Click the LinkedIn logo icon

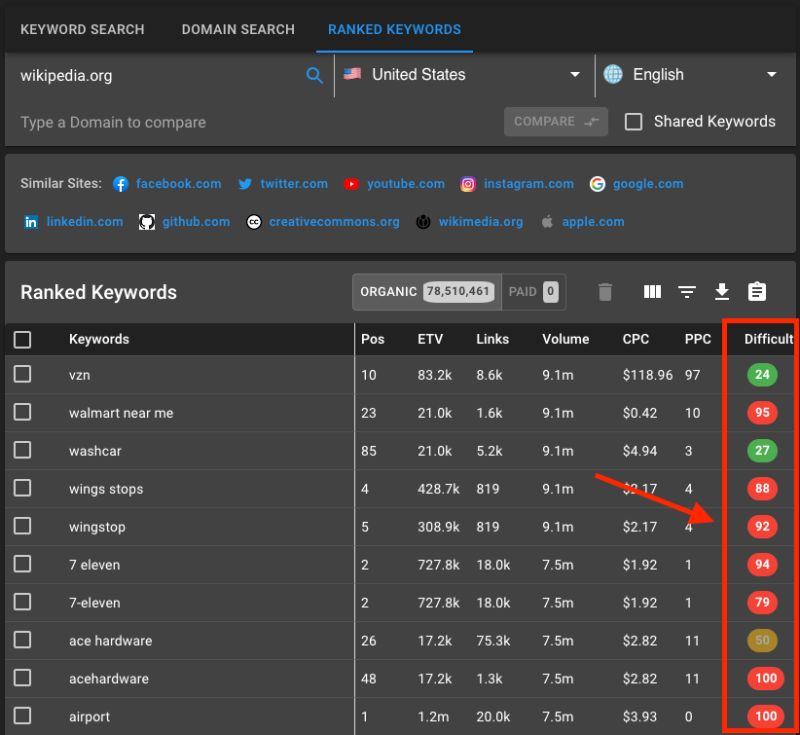(x=31, y=222)
